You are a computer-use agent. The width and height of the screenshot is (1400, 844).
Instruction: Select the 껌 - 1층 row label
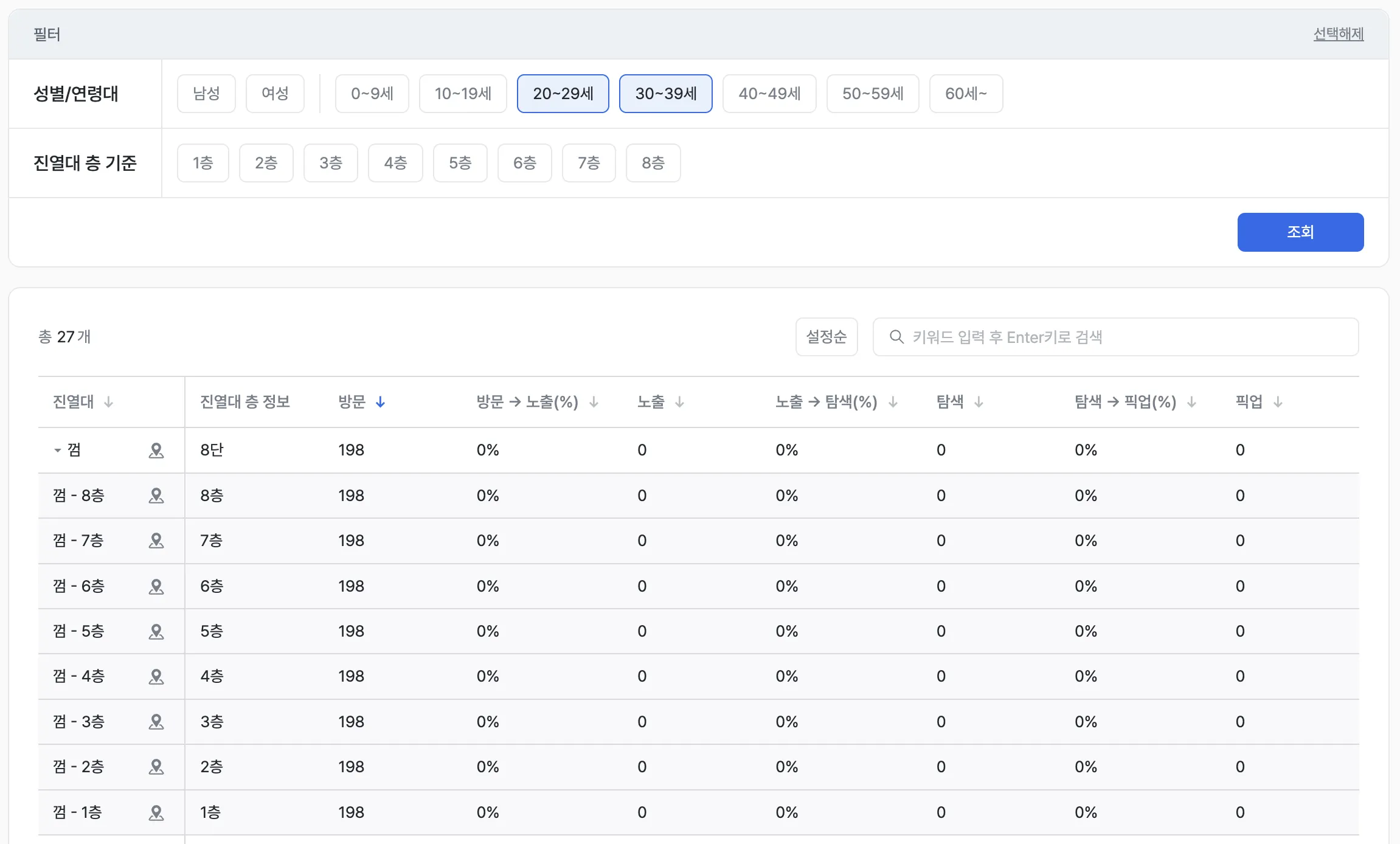(x=77, y=812)
